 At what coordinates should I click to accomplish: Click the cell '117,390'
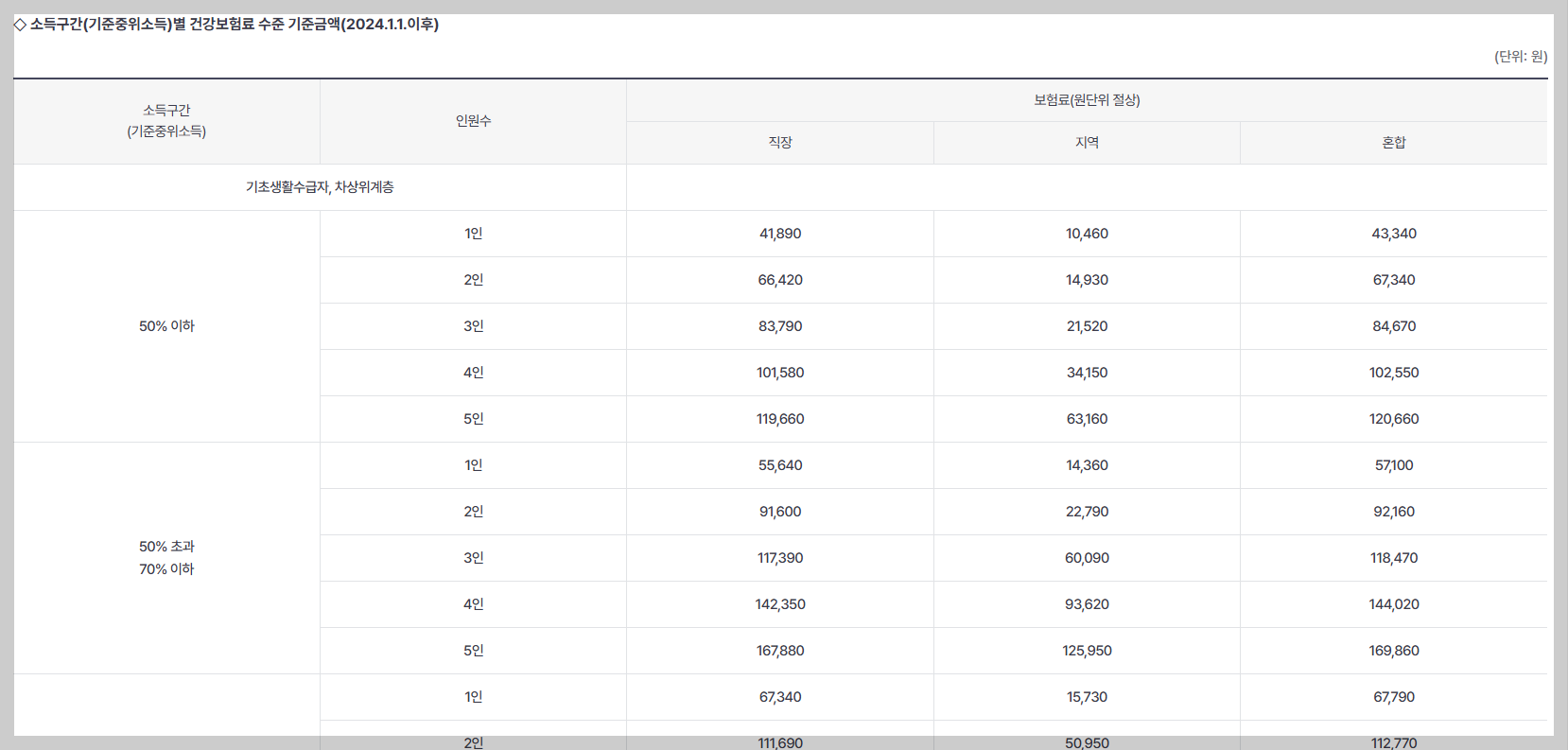point(780,558)
